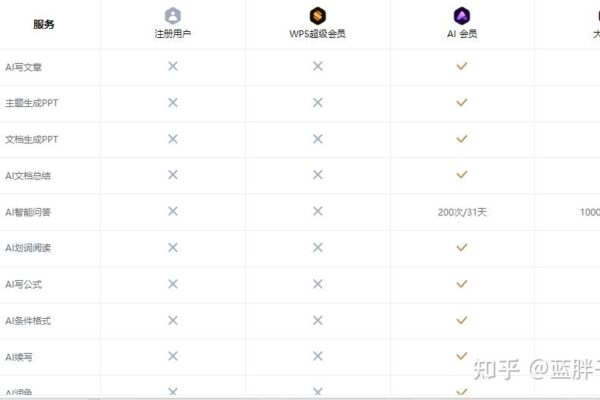
Task: Click the AI智能问答 cross under 注册用户
Action: 173,211
